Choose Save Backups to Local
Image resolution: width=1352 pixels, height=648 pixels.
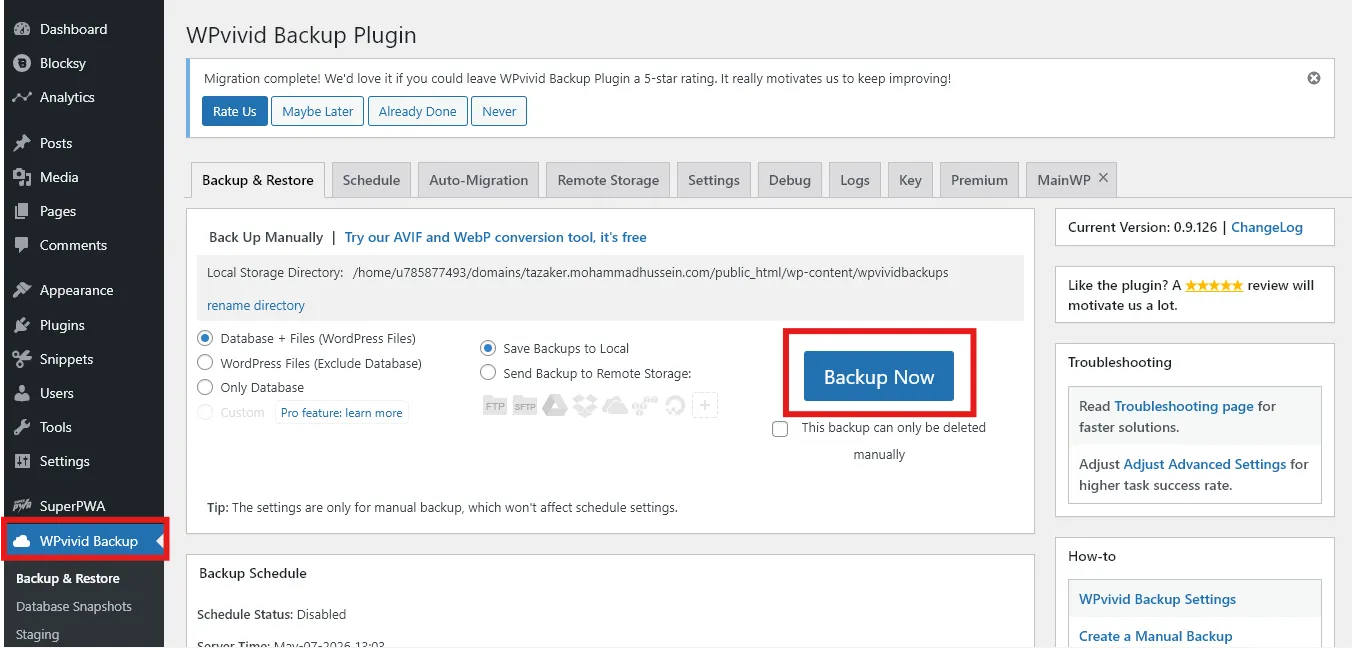[488, 348]
